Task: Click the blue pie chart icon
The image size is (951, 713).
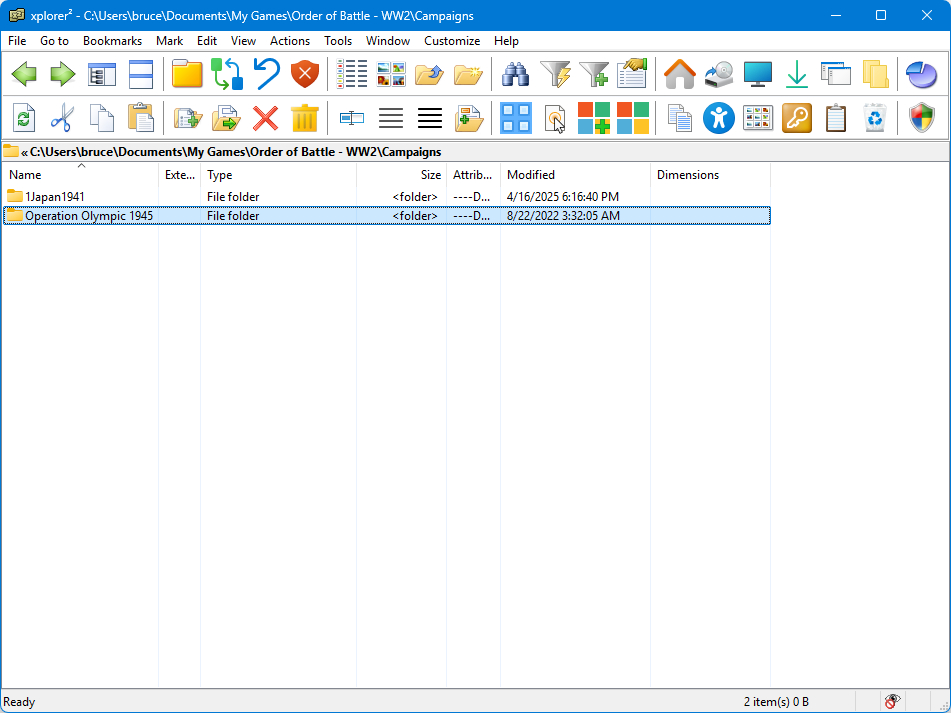Action: (921, 74)
